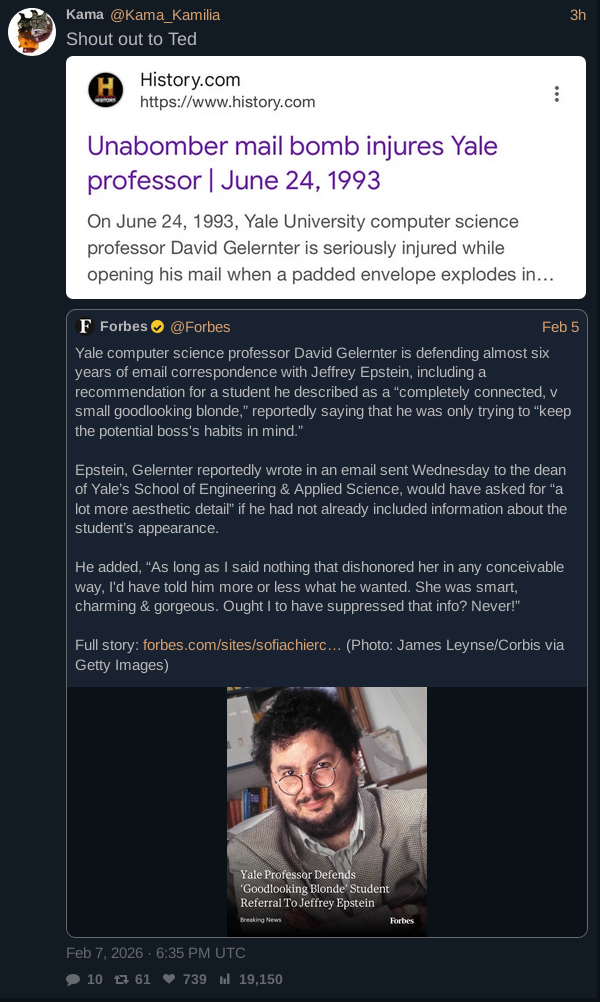The height and width of the screenshot is (1002, 600).
Task: Click the Forbes verified badge
Action: (157, 327)
